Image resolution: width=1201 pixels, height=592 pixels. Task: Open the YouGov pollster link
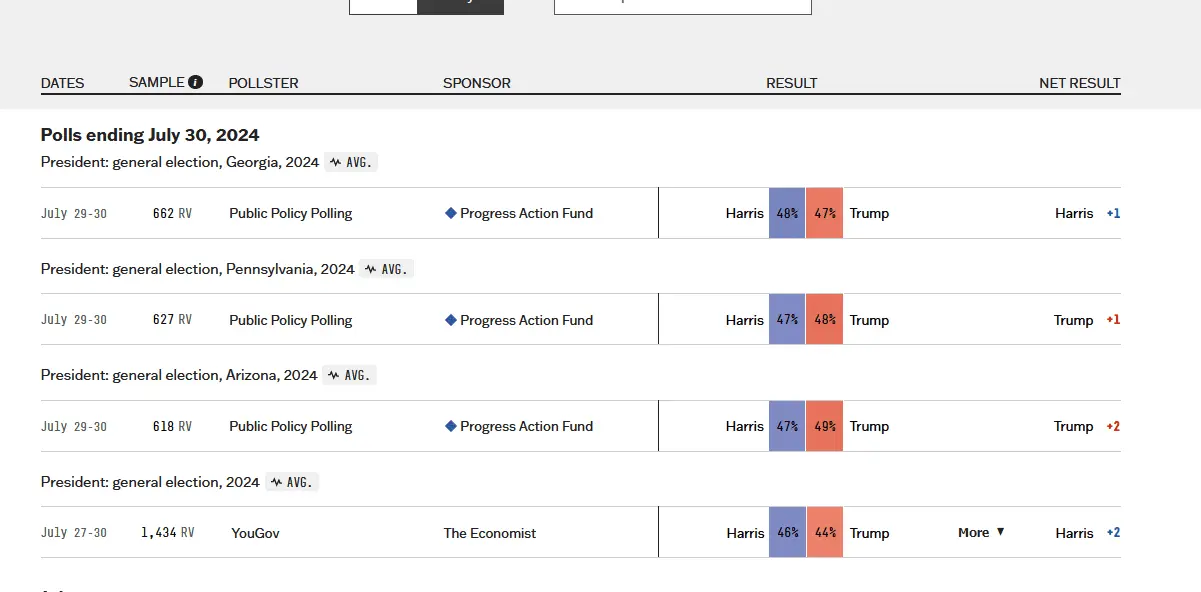point(255,533)
